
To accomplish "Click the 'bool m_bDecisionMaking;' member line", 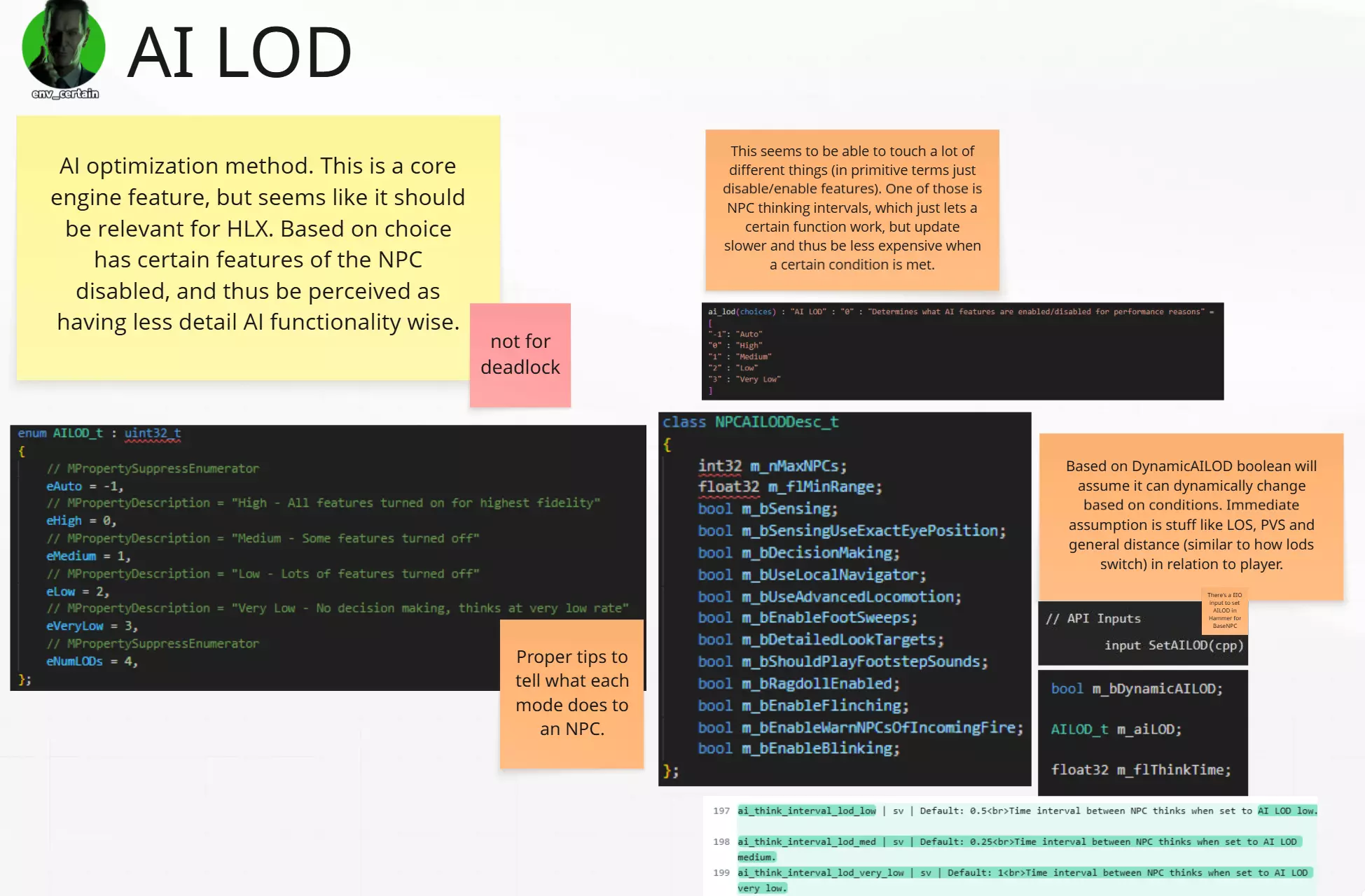I will tap(798, 553).
